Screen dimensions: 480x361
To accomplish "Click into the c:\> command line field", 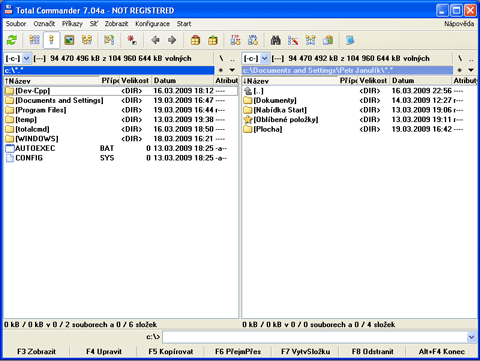I will tap(315, 337).
